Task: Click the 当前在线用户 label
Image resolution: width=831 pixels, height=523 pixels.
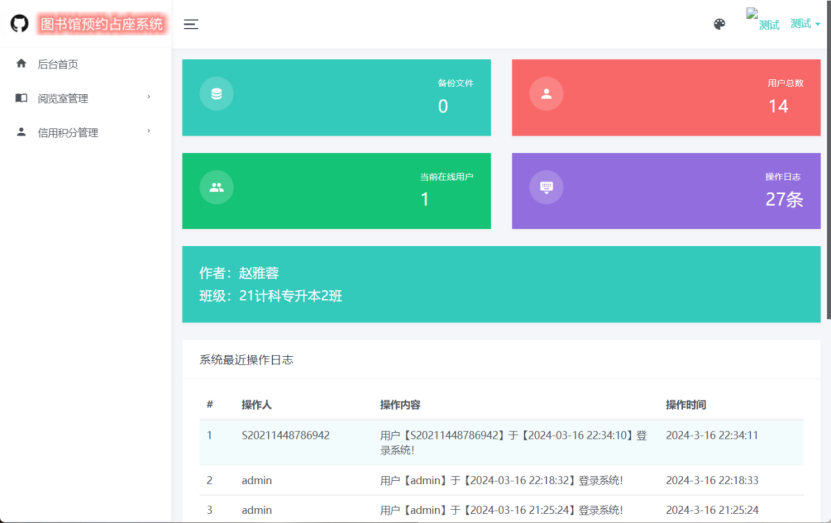Action: point(447,177)
